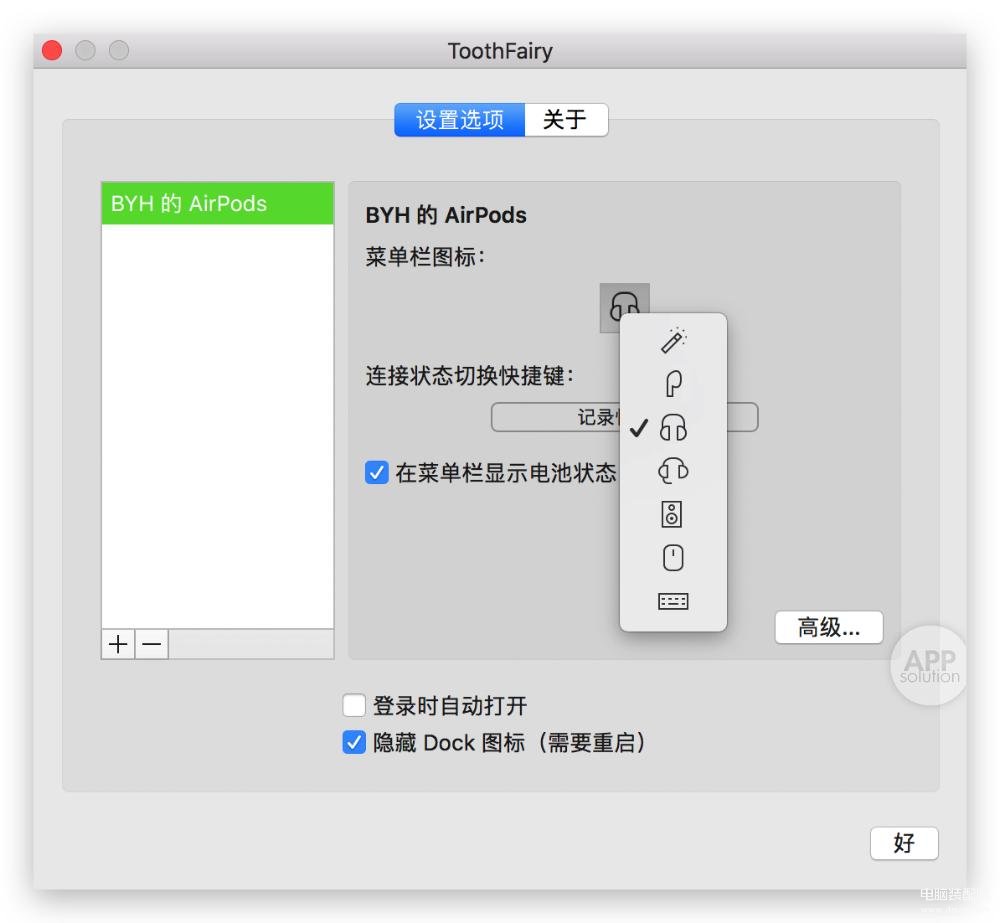1000x923 pixels.
Task: Click the 高级... button
Action: pos(828,628)
